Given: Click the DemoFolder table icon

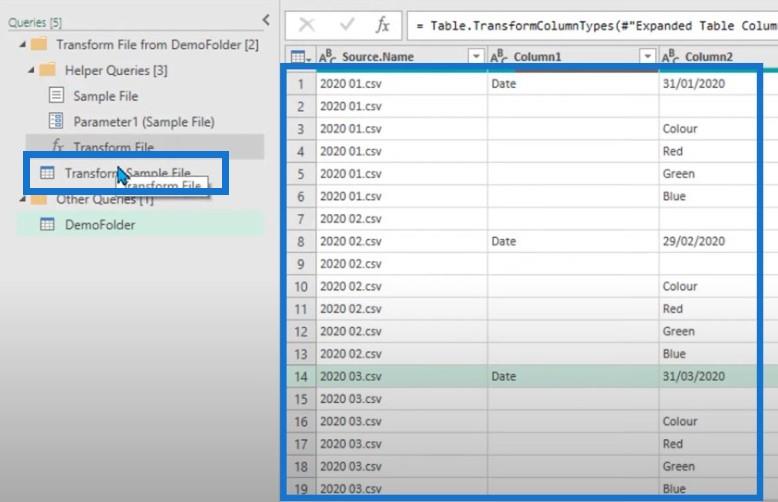Looking at the screenshot, I should 47,224.
